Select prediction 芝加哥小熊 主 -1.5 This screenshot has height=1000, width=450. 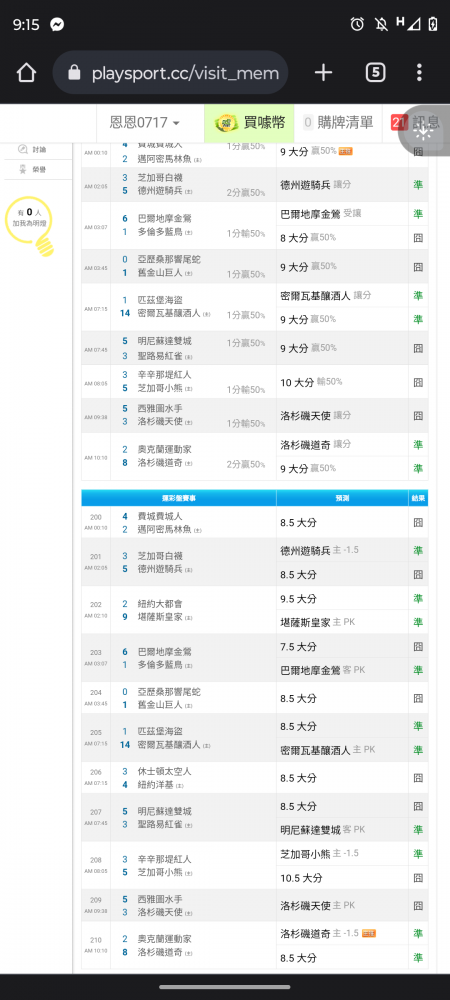319,853
